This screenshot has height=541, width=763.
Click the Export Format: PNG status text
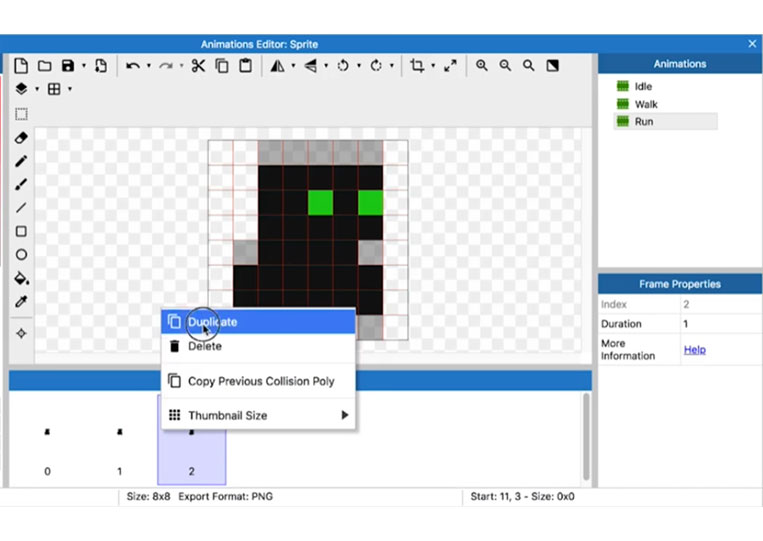tap(225, 497)
